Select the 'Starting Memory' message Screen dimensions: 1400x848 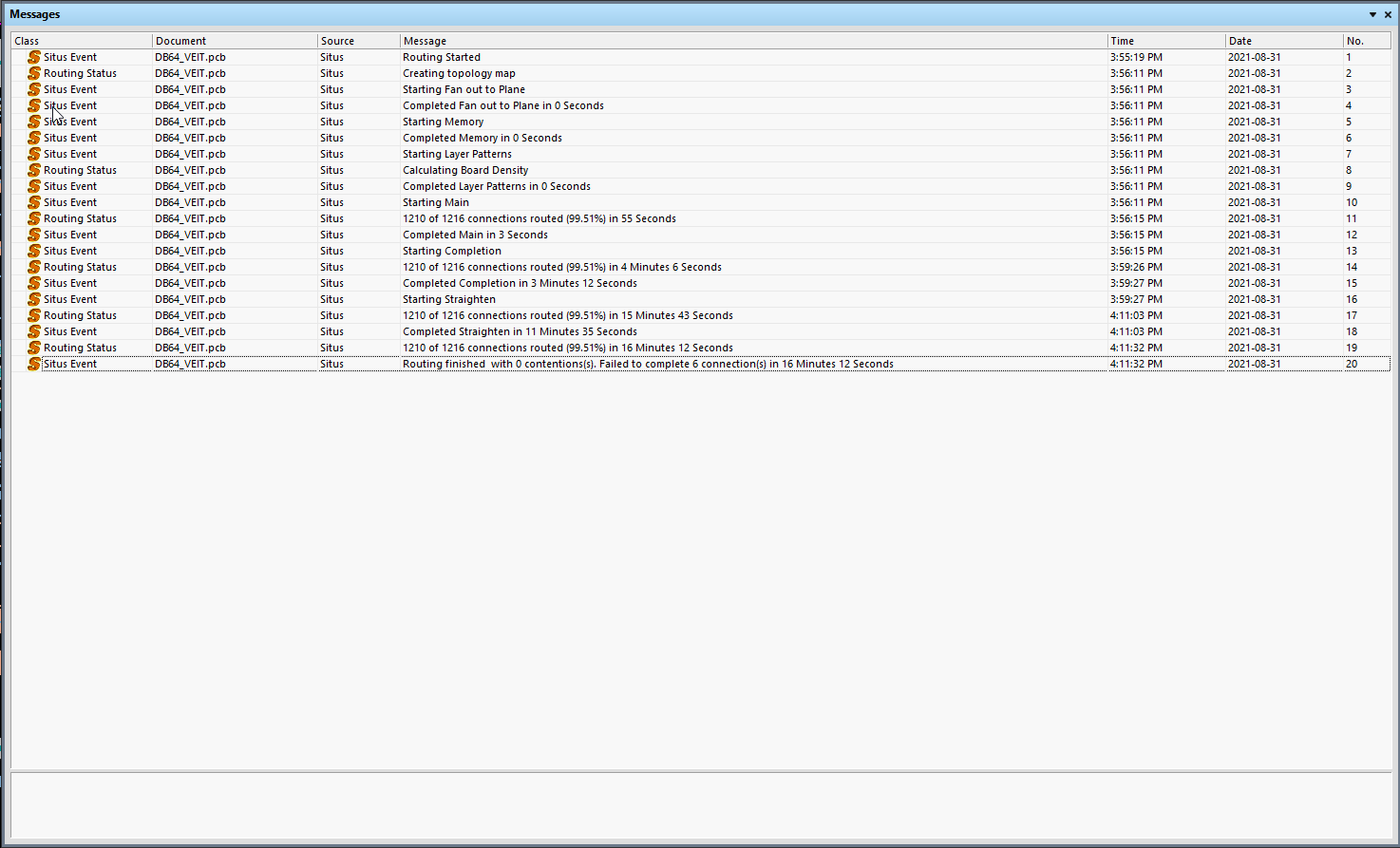pos(443,122)
